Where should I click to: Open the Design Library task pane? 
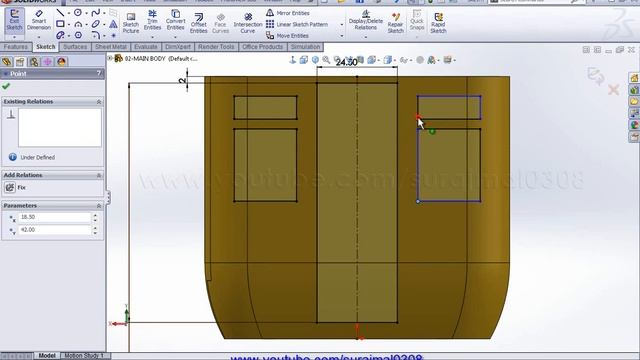[634, 89]
